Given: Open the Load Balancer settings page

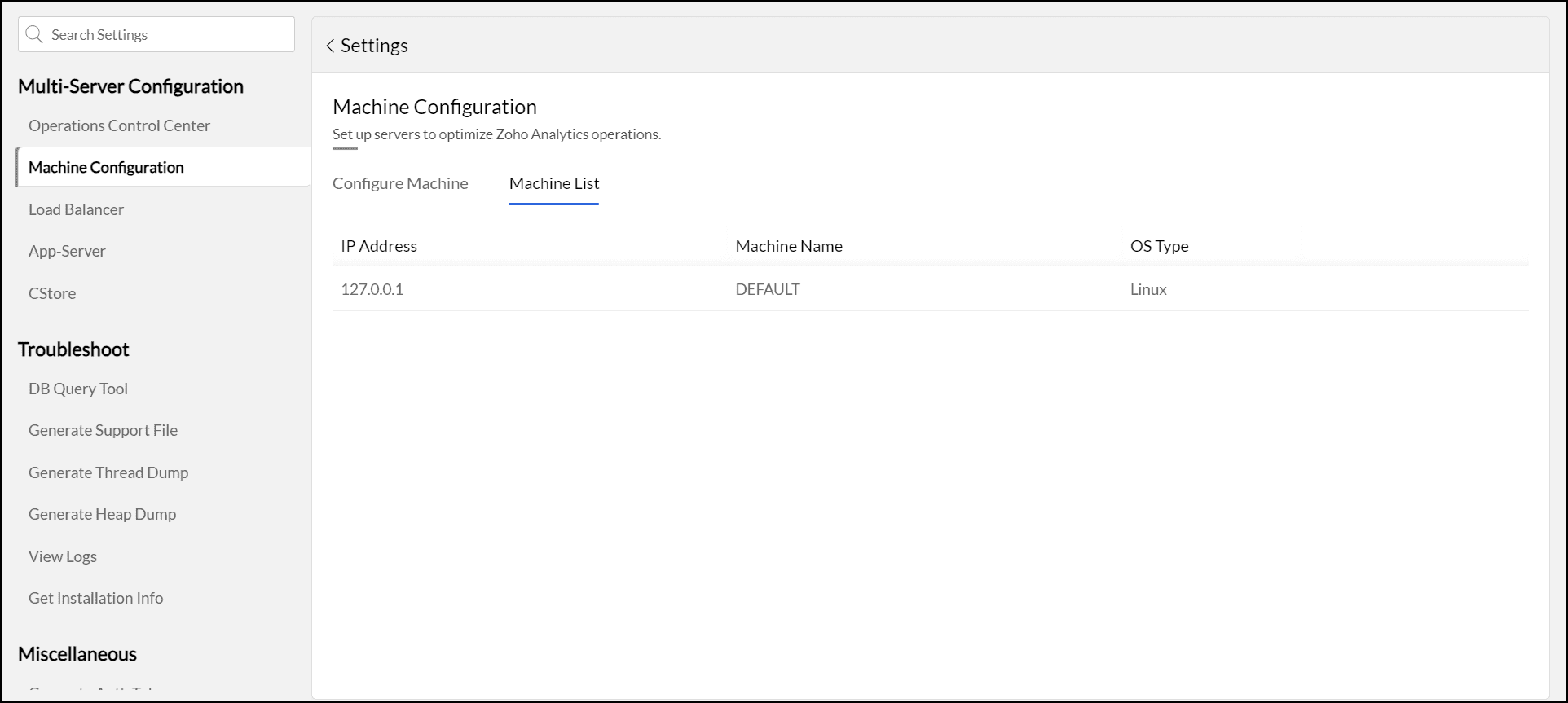Looking at the screenshot, I should [76, 209].
